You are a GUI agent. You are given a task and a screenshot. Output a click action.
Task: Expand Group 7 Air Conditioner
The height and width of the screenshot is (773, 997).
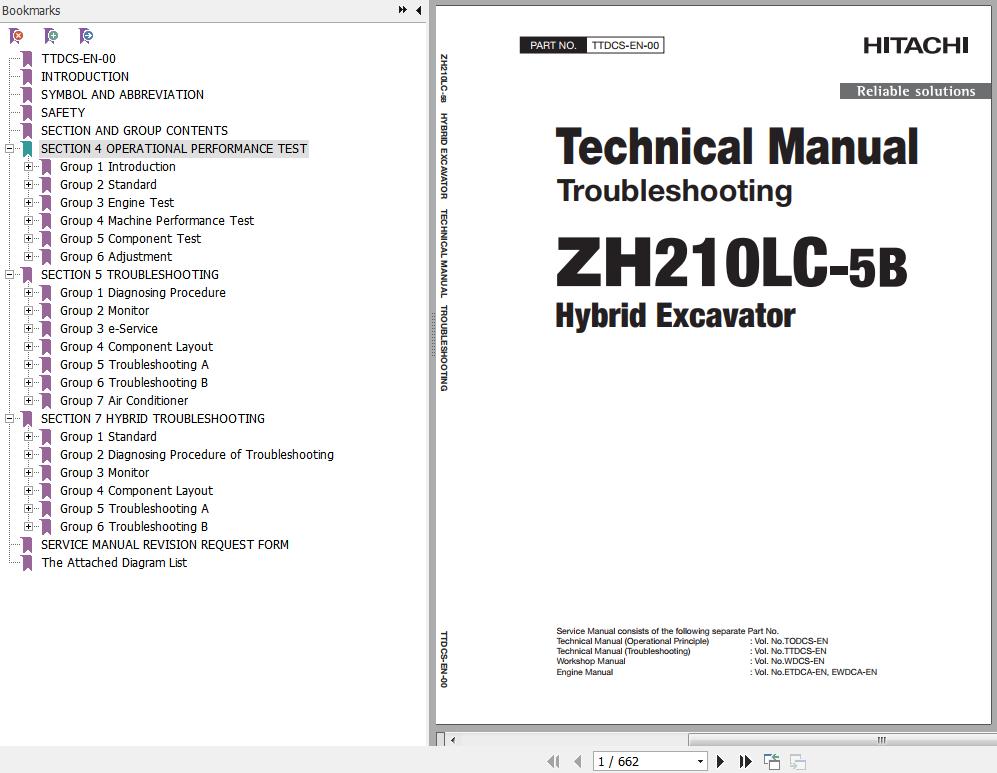point(28,400)
